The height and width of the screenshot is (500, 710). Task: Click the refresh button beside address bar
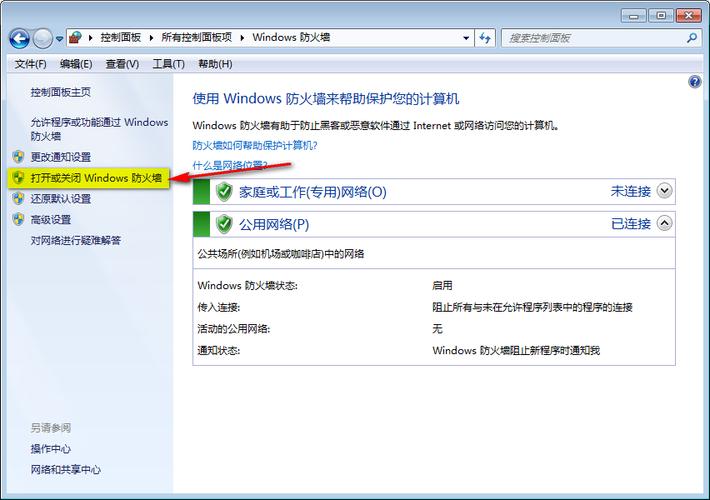(x=485, y=38)
